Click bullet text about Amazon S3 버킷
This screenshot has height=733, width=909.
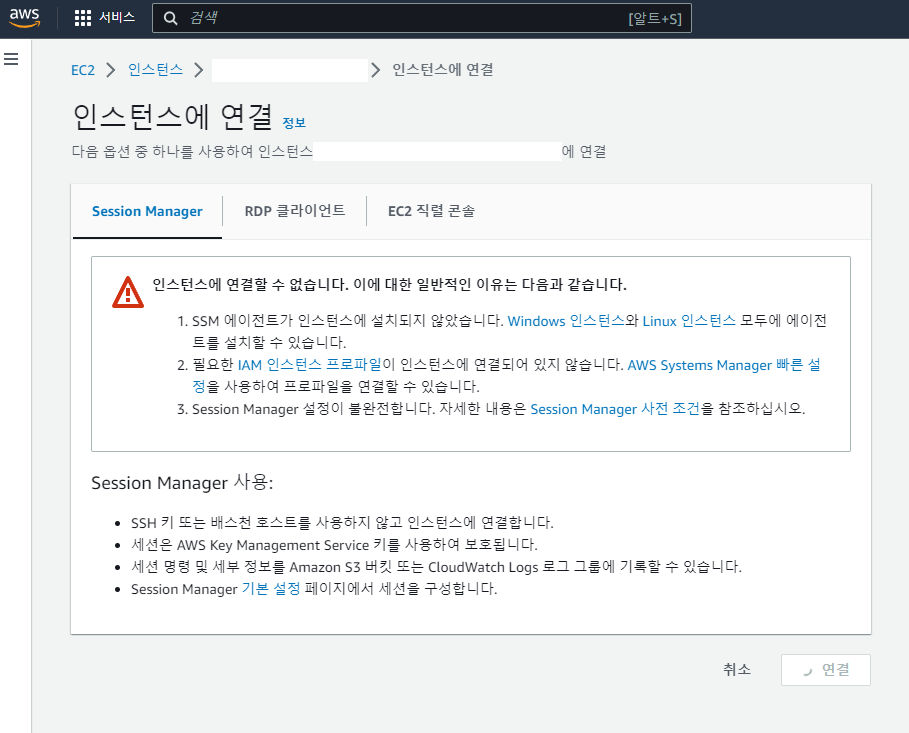pos(436,567)
